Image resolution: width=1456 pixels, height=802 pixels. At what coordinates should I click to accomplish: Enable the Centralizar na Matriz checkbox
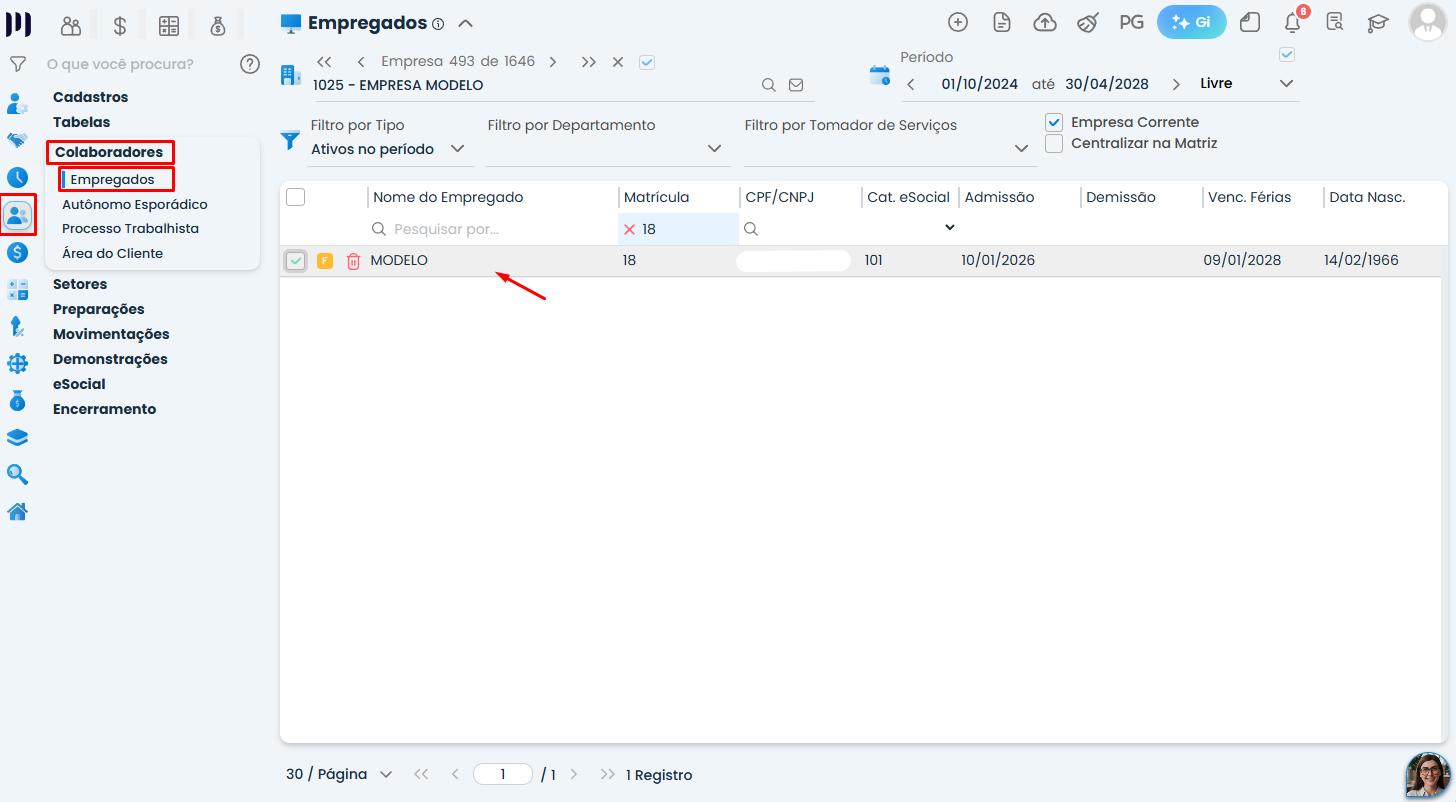coord(1053,143)
